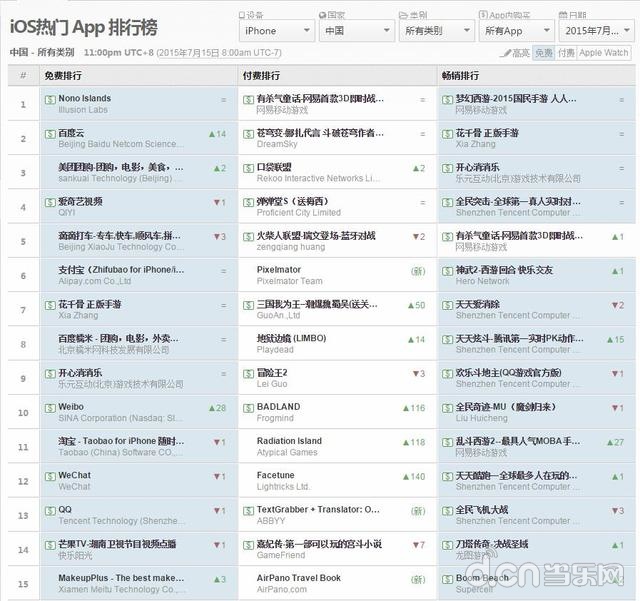This screenshot has height=601, width=640.
Task: Open 美团团购 app entry
Action: tap(121, 167)
